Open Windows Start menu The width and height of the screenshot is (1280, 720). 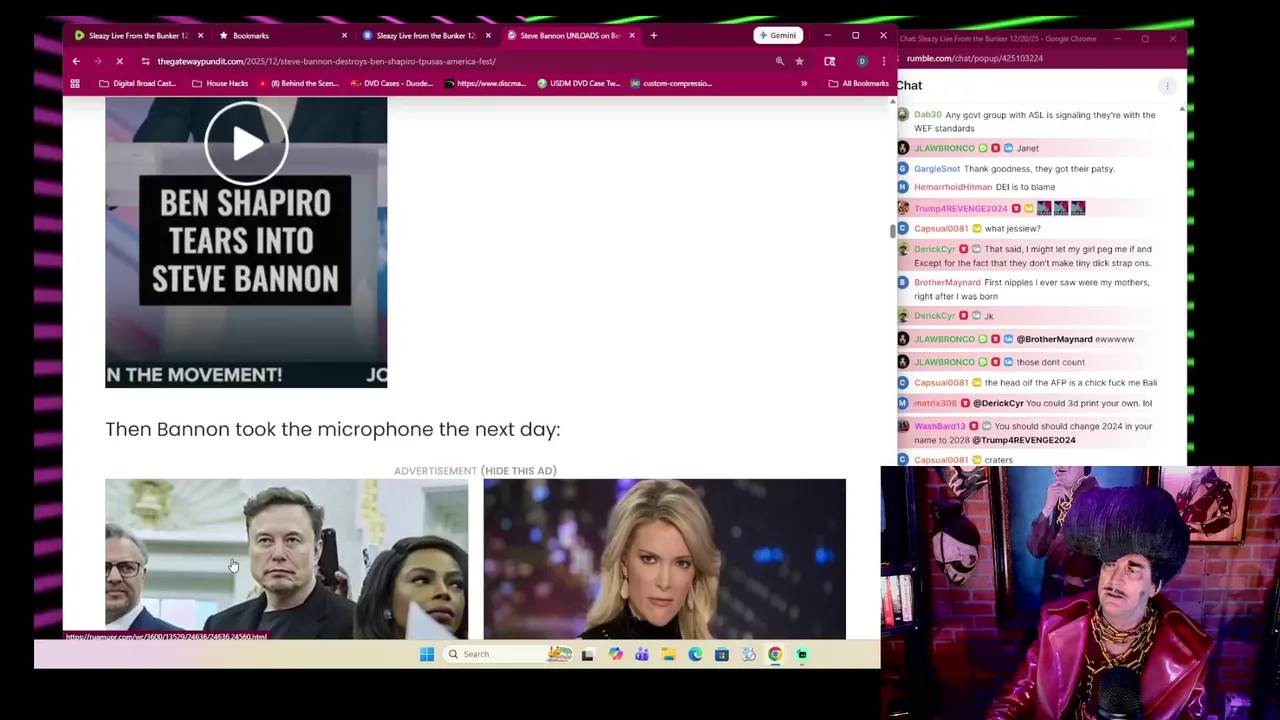coord(427,654)
